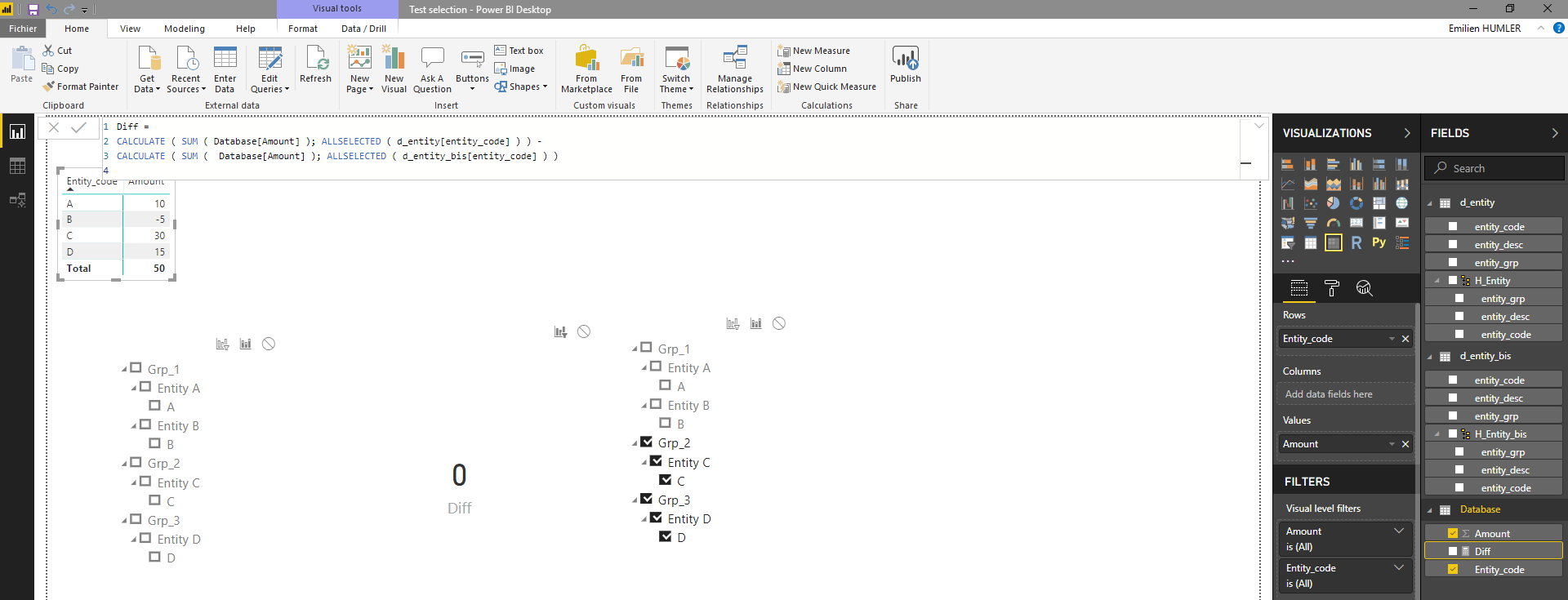Select the Python visual icon
The height and width of the screenshot is (600, 1568).
point(1379,242)
